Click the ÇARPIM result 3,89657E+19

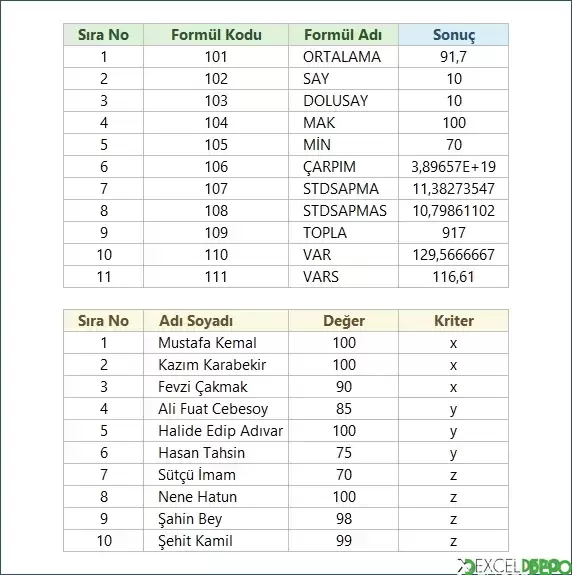click(454, 167)
